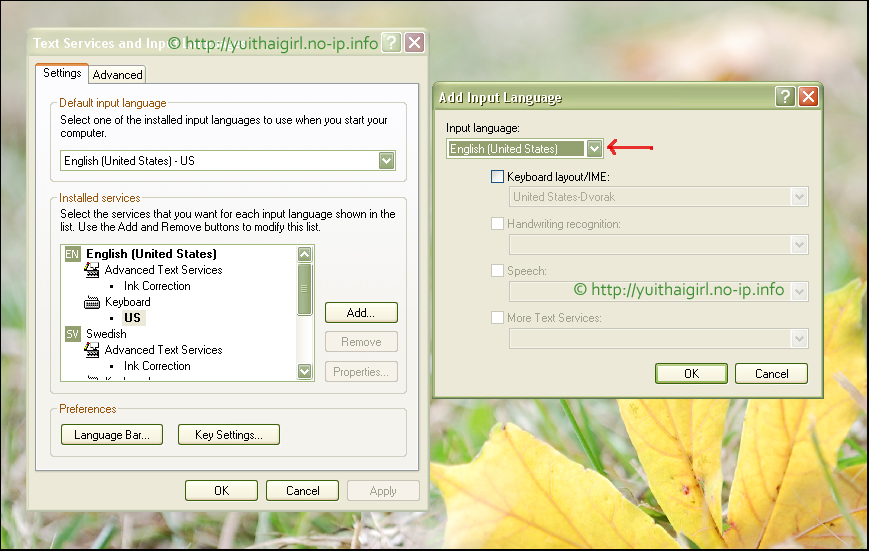The image size is (869, 551).
Task: Click Apply in Text Services window
Action: point(383,491)
